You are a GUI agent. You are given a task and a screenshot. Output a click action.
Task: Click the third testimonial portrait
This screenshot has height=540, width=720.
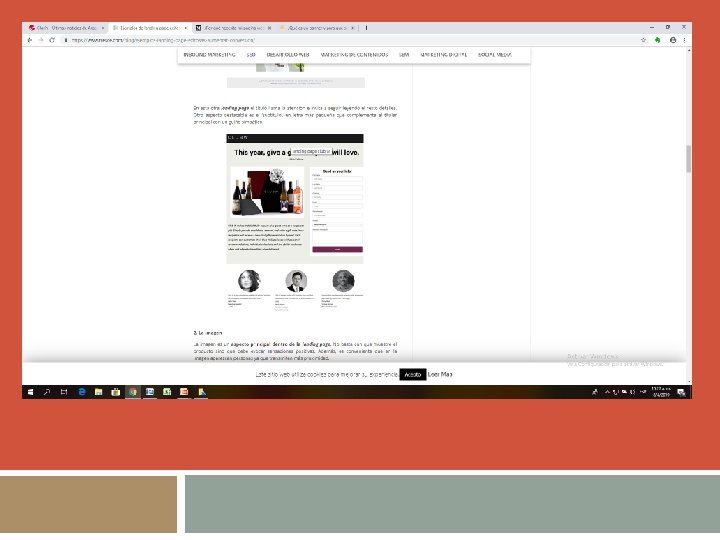(343, 281)
